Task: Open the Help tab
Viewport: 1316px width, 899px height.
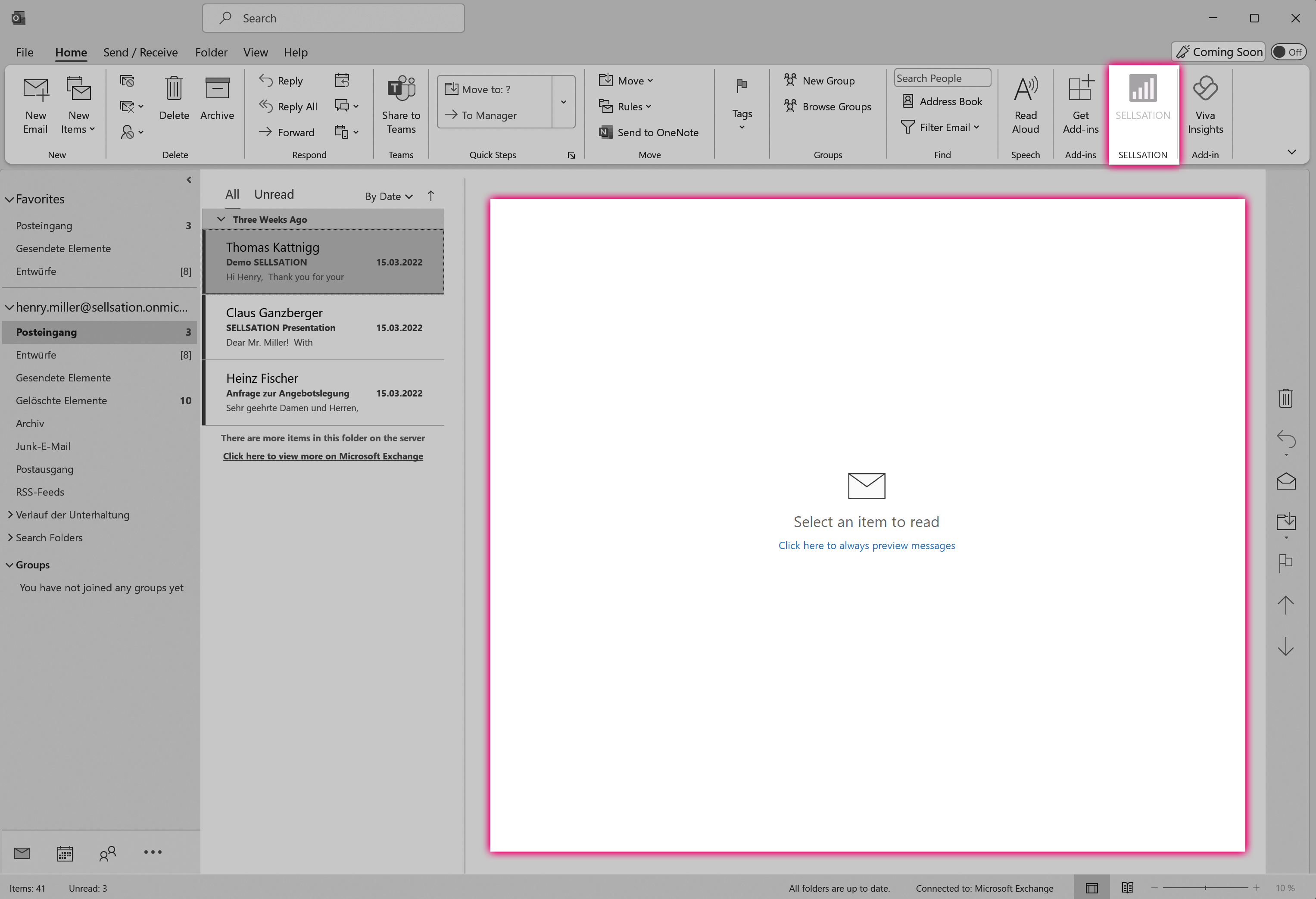Action: pyautogui.click(x=296, y=52)
